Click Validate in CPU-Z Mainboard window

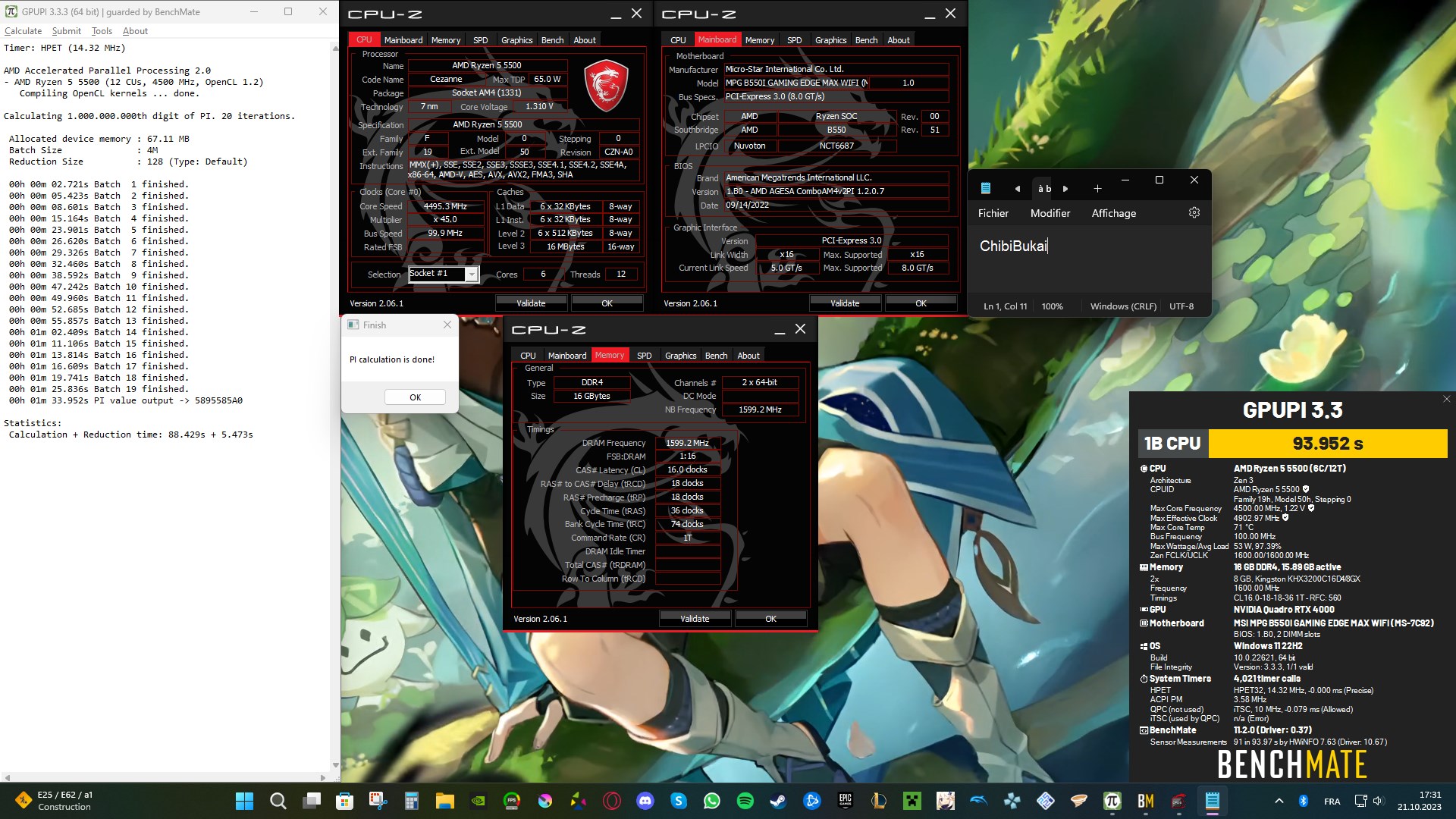click(845, 303)
